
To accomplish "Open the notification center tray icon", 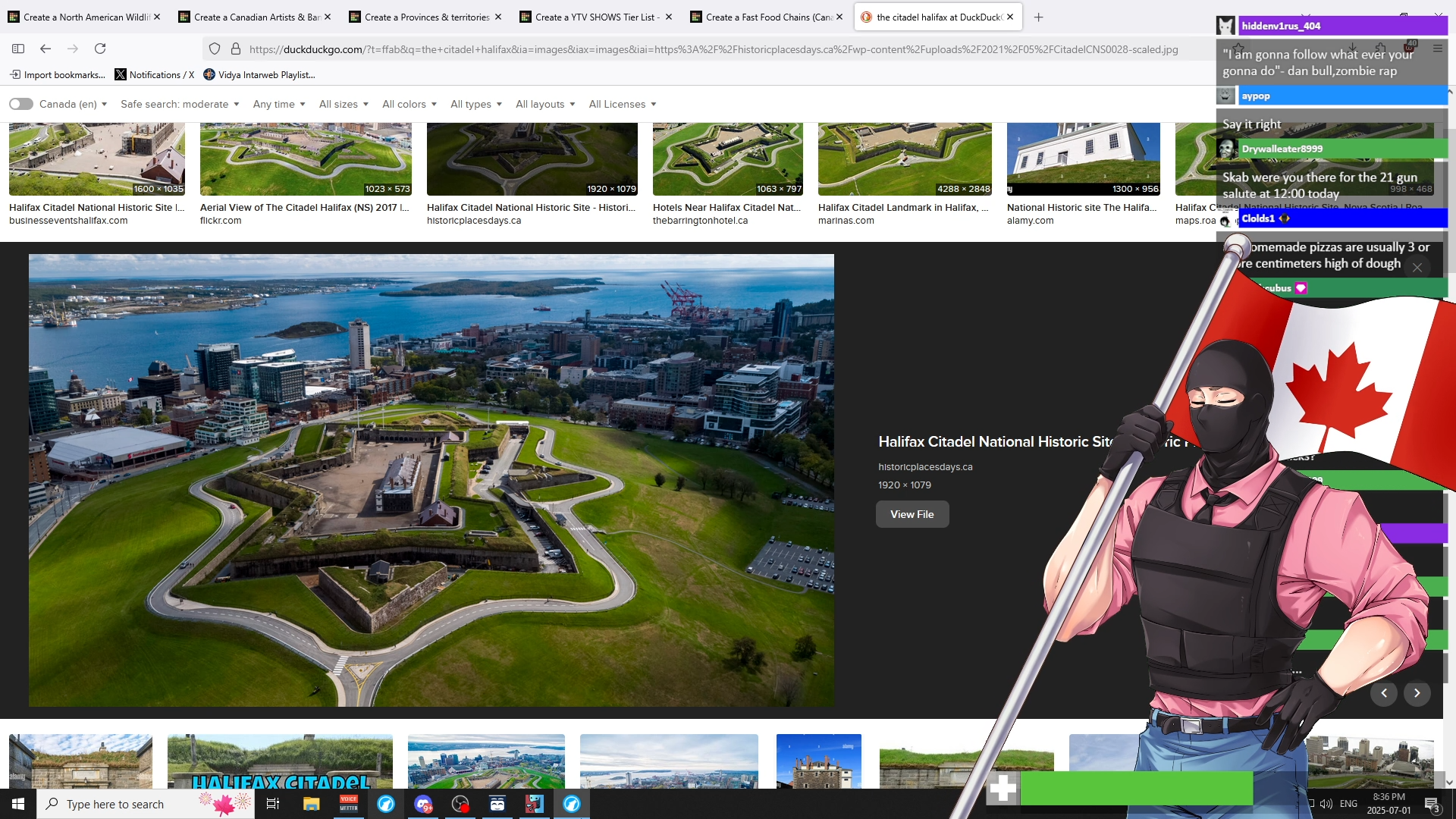I will [x=1432, y=804].
